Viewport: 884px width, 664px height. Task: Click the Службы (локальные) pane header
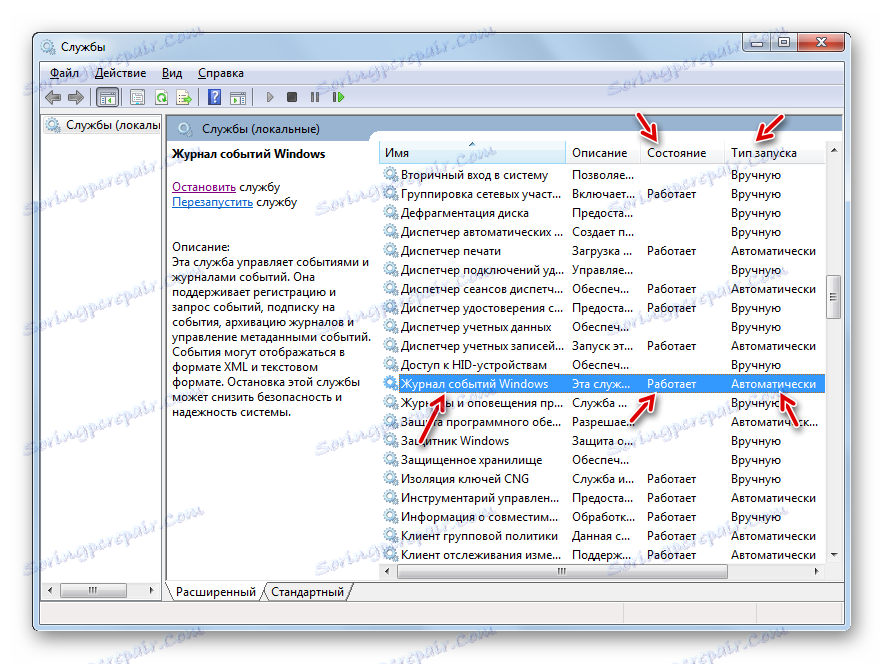(x=260, y=129)
